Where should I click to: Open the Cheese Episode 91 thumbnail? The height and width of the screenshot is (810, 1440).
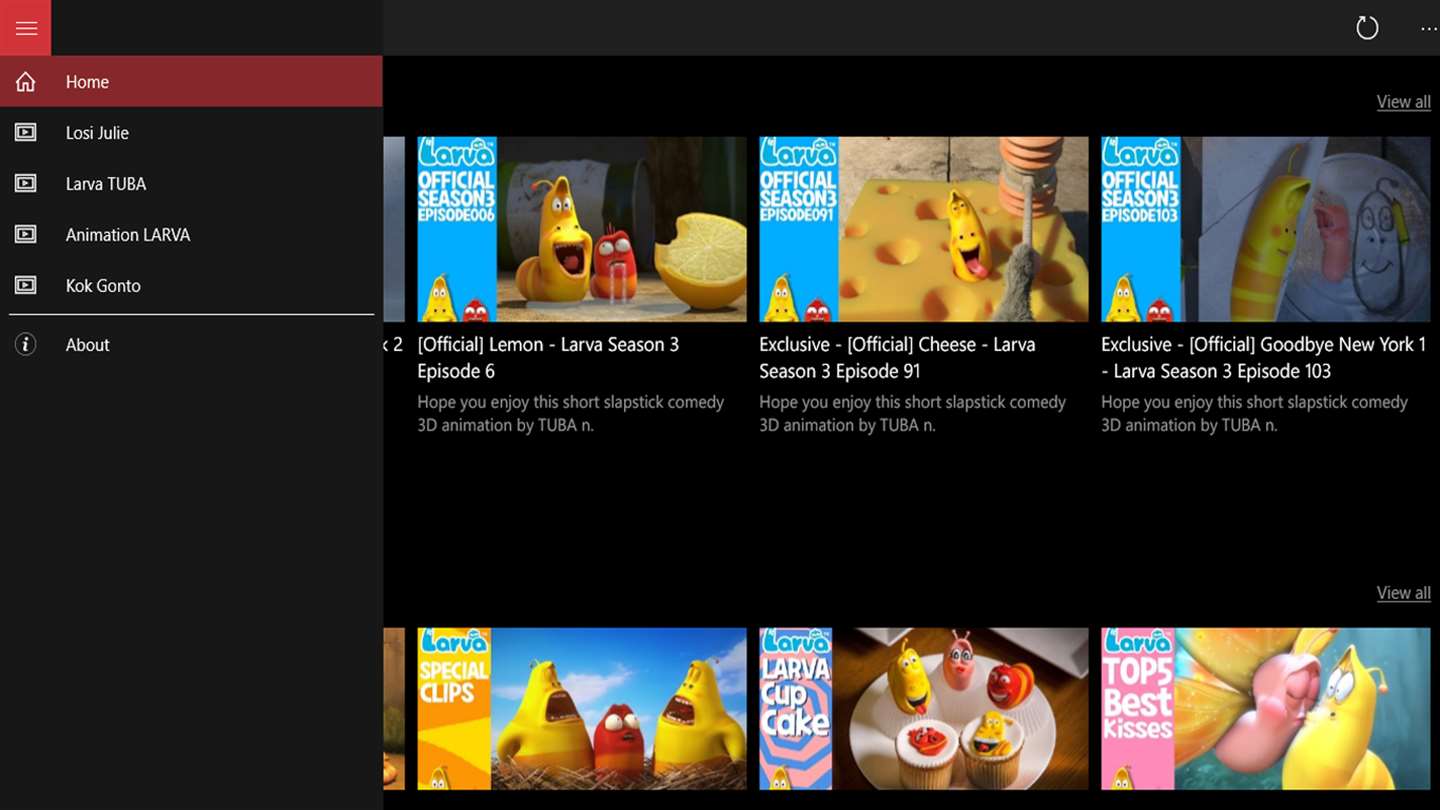click(924, 229)
